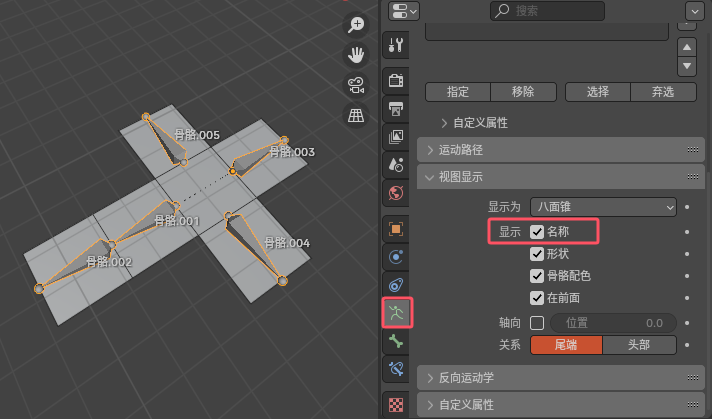Image resolution: width=712 pixels, height=419 pixels.
Task: Open the Render properties tab
Action: point(396,81)
